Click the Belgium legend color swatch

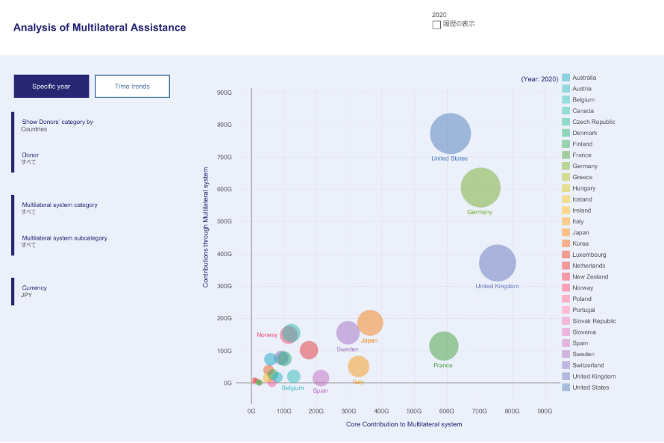point(566,100)
